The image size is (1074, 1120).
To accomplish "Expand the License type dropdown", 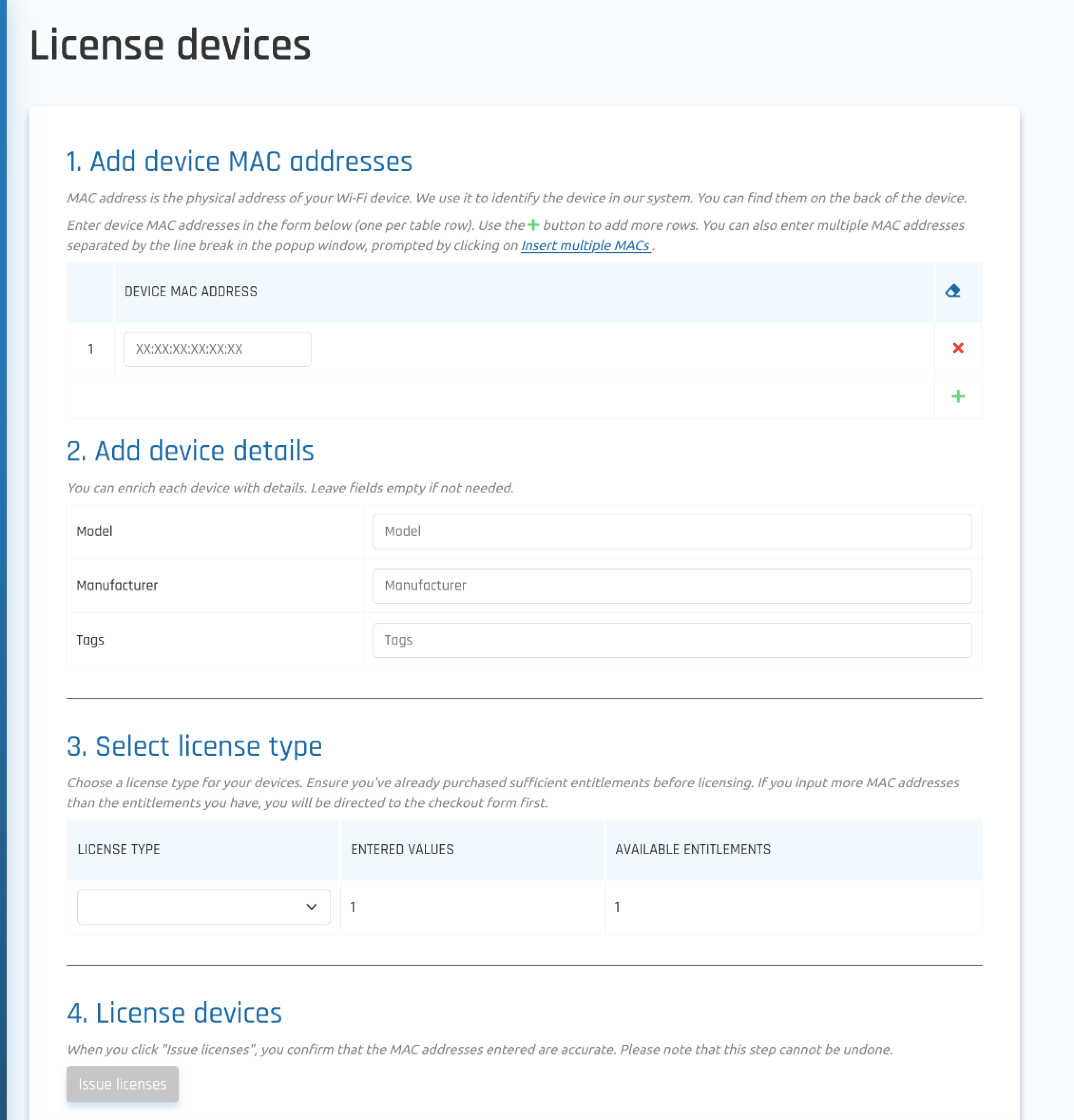I will click(203, 907).
